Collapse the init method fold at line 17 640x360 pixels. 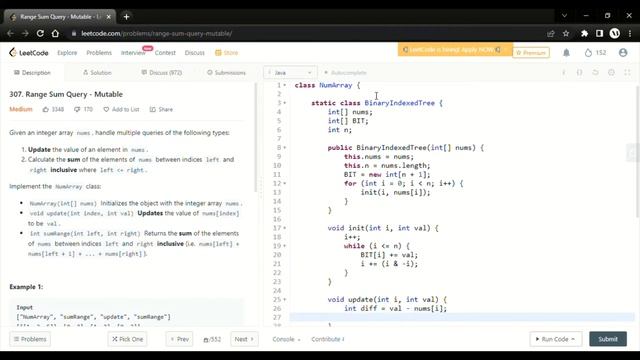[284, 228]
